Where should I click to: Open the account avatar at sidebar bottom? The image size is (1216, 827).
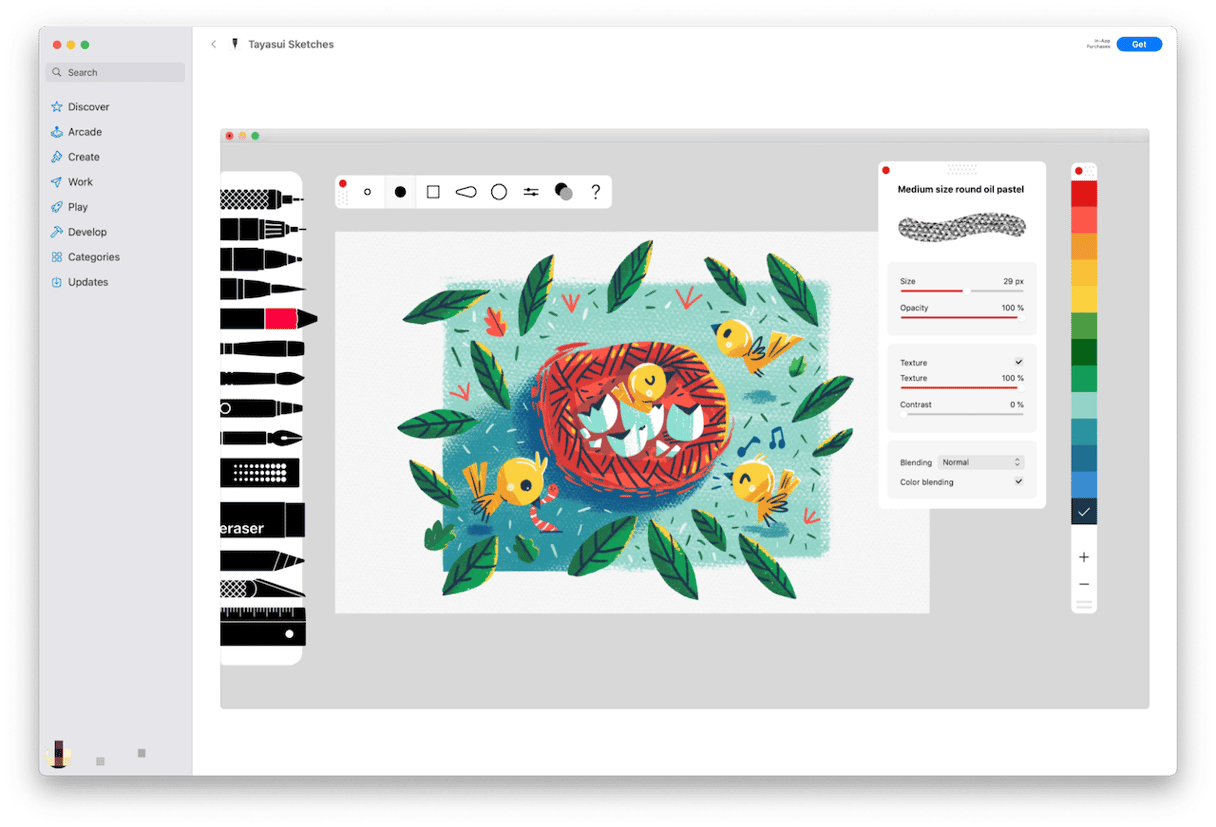(59, 754)
